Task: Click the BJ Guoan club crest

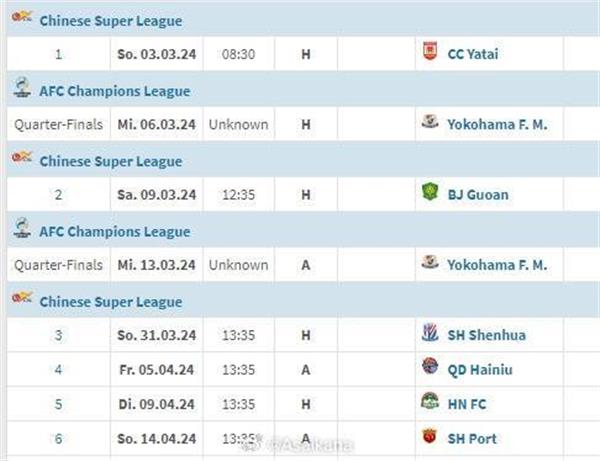Action: (x=430, y=194)
